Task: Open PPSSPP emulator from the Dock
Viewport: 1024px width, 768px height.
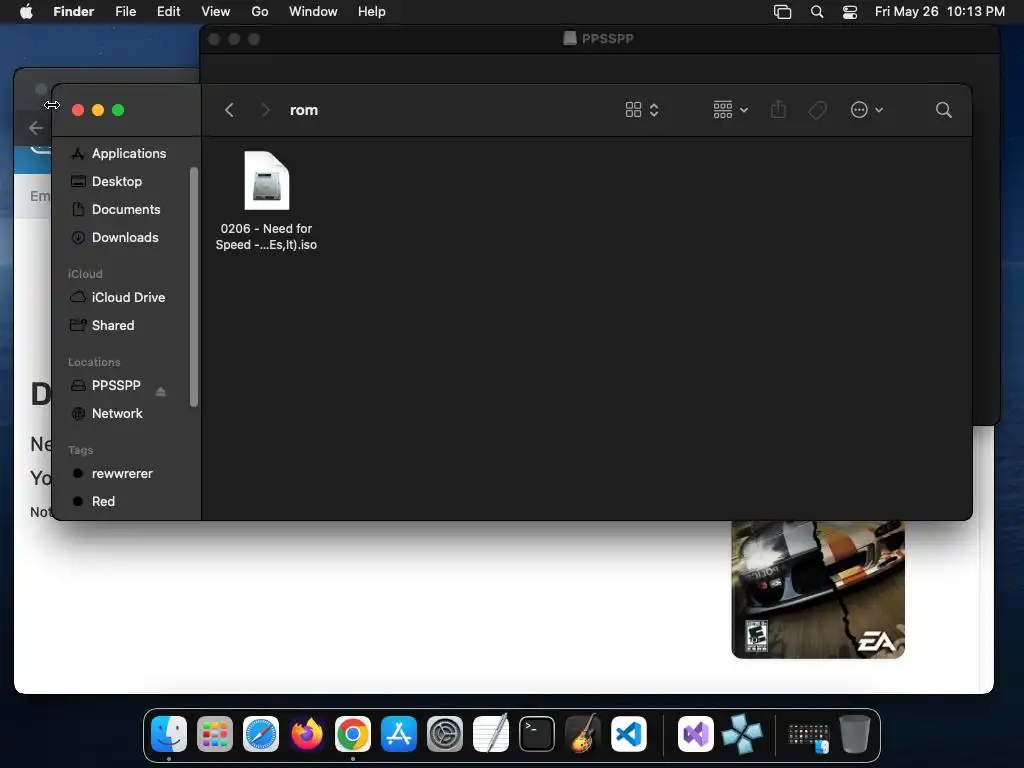Action: [742, 734]
